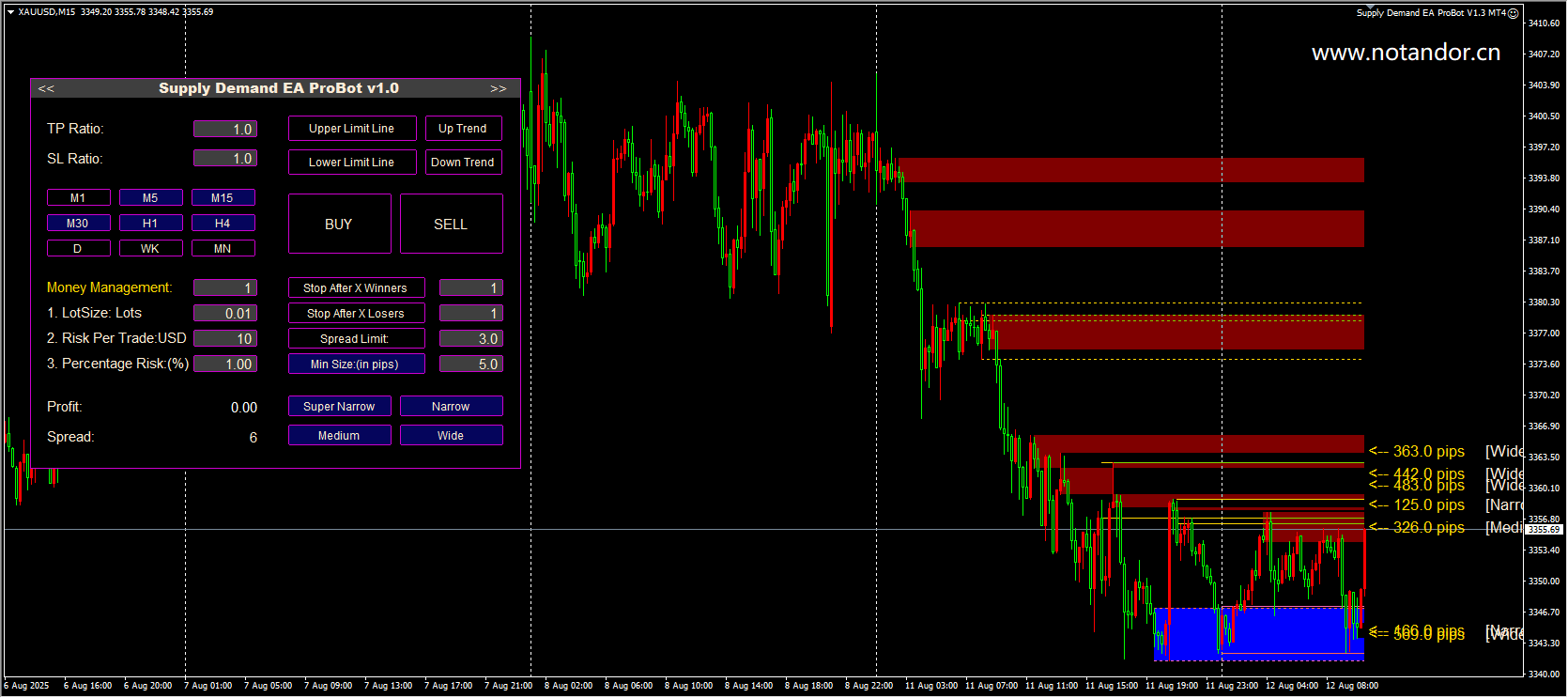Click the SL Ratio input field
The height and width of the screenshot is (698, 1568).
[x=225, y=159]
